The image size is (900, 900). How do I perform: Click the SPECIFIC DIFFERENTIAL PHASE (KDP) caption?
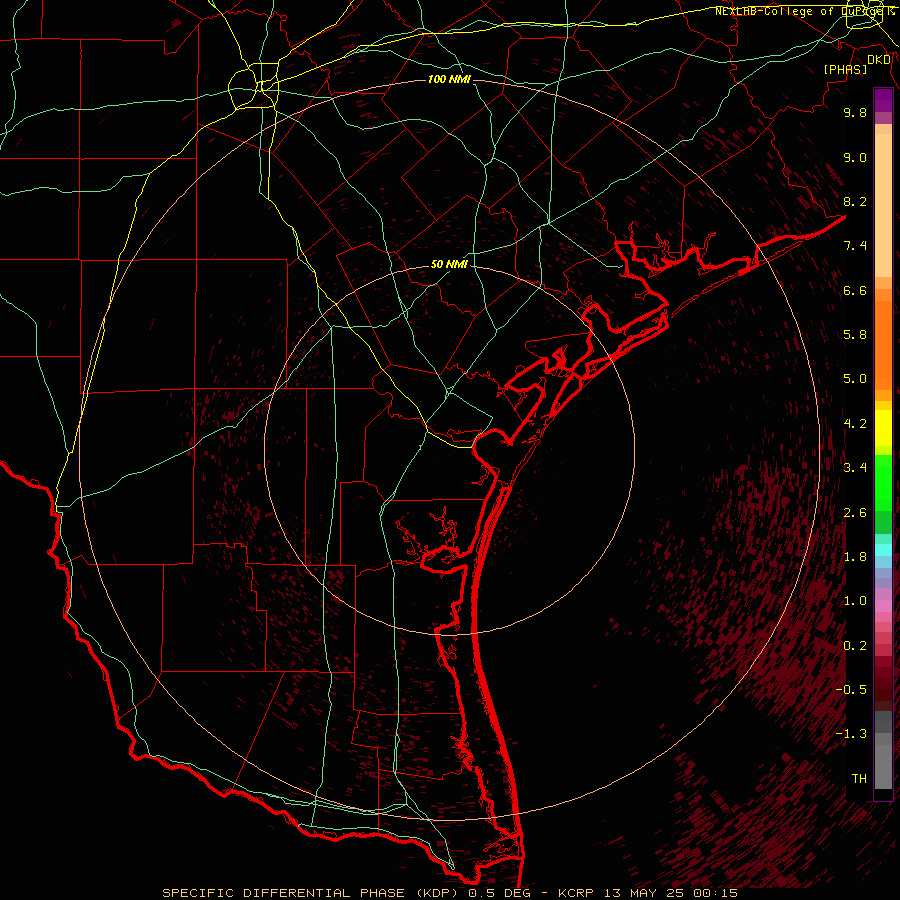tap(312, 893)
